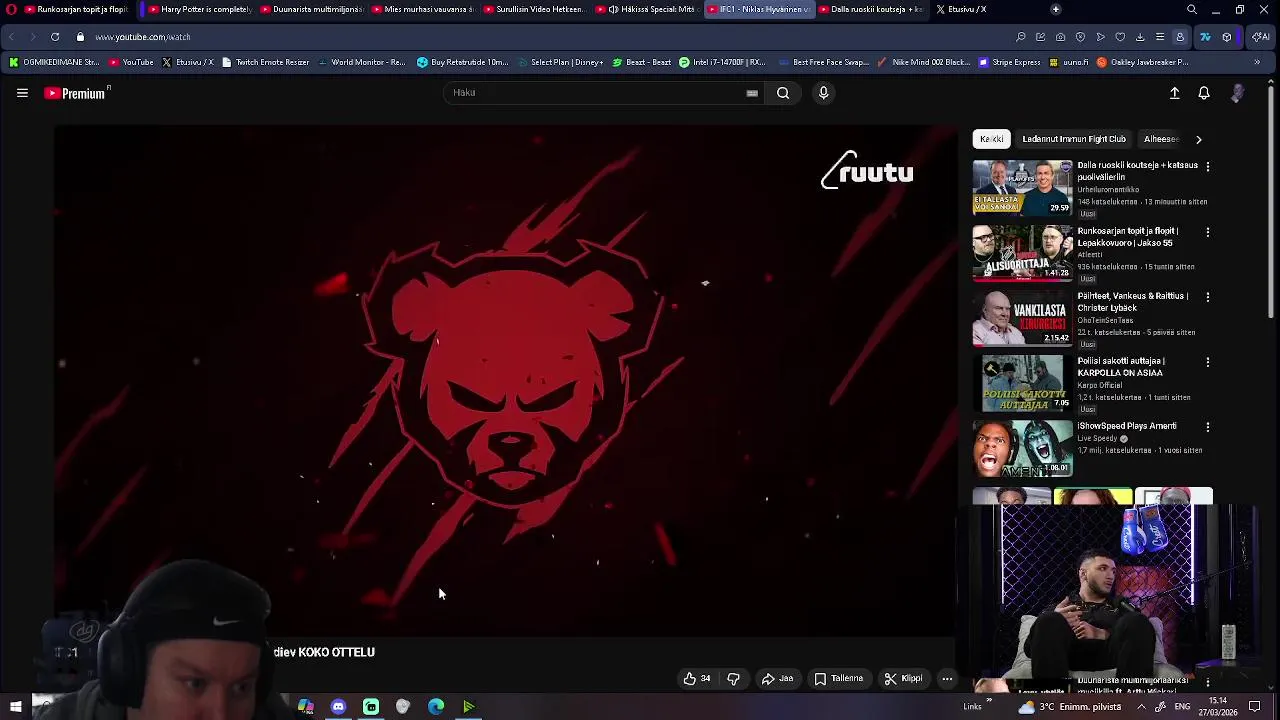
Task: Open the weather widget in taskbar
Action: pos(1068,707)
